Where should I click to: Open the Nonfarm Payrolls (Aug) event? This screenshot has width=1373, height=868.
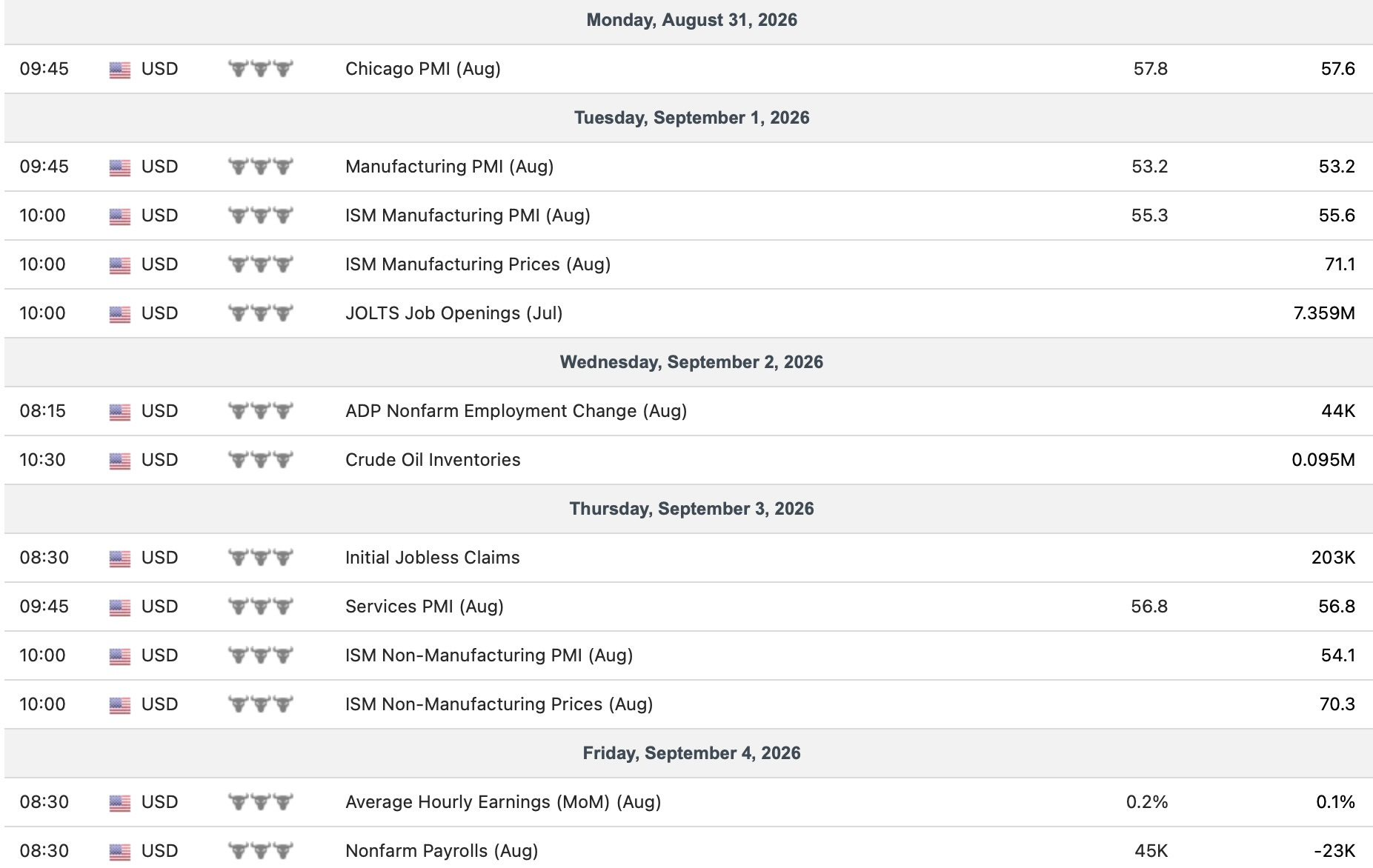(442, 851)
